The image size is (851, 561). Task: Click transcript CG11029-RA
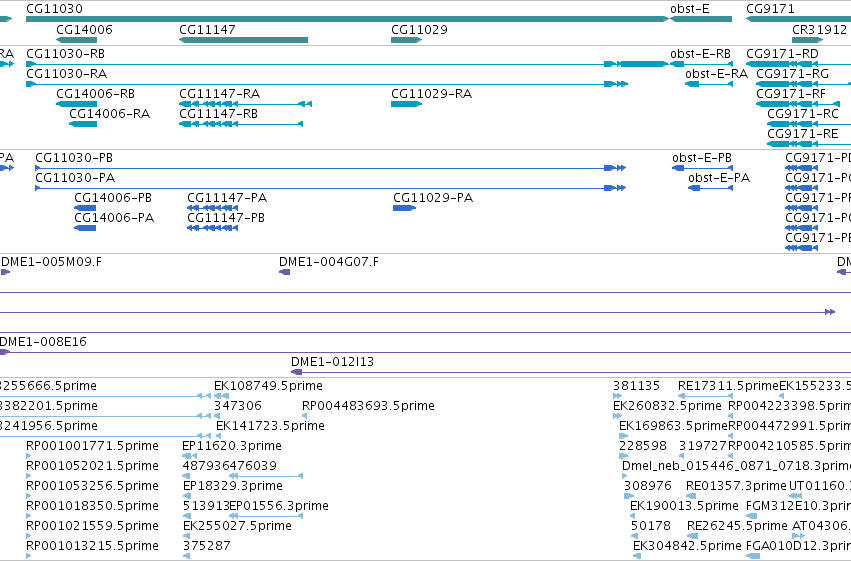click(x=407, y=104)
